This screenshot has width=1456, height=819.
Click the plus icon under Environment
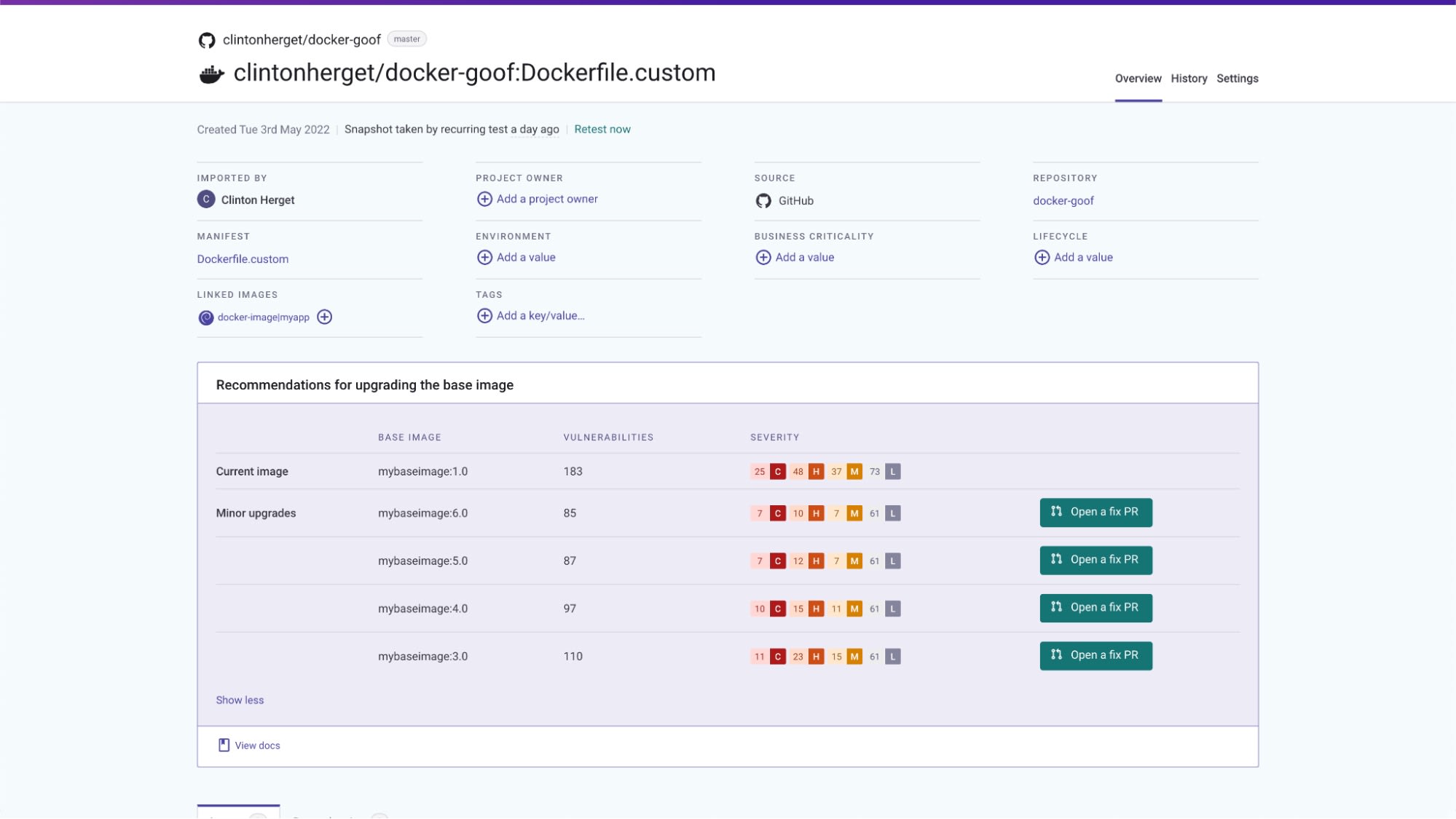(x=484, y=257)
